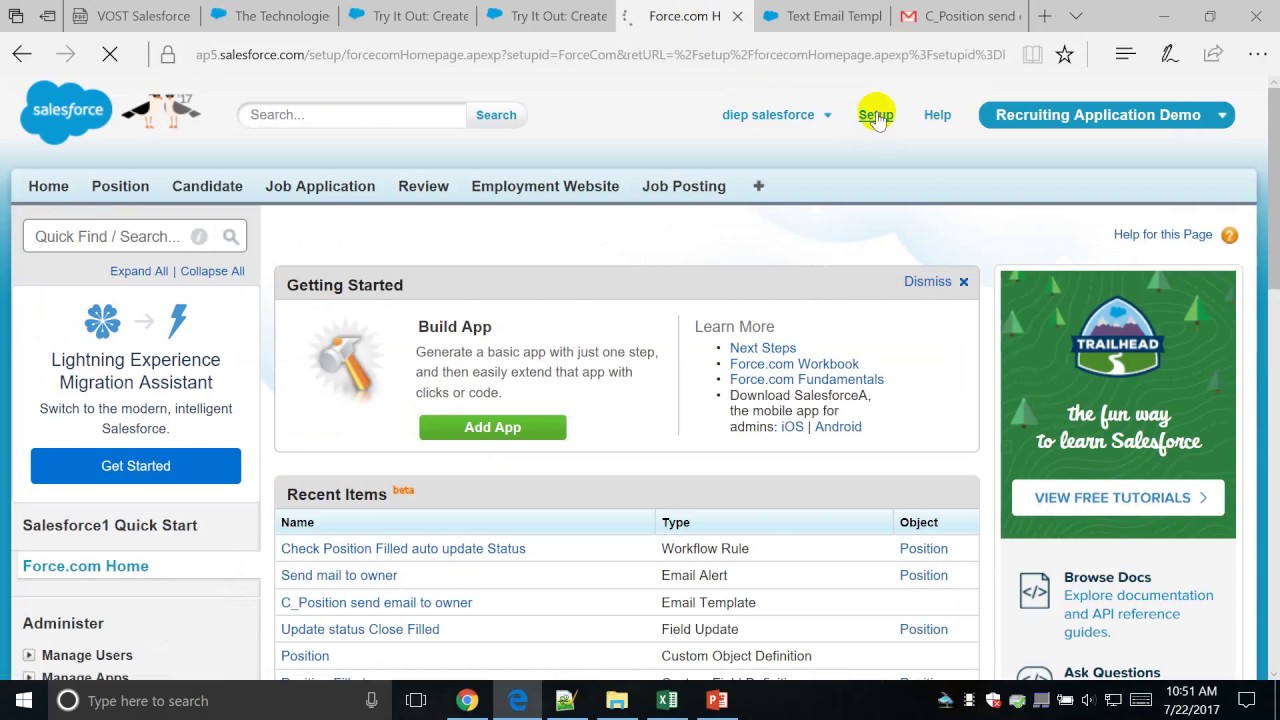Add tab with plus in navigation bar
The height and width of the screenshot is (720, 1280).
(759, 186)
